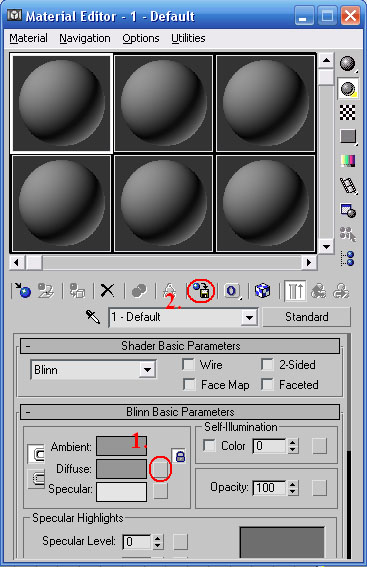Screen dimensions: 367x567
Task: Click the Go to Parent icon
Action: pyautogui.click(x=319, y=291)
